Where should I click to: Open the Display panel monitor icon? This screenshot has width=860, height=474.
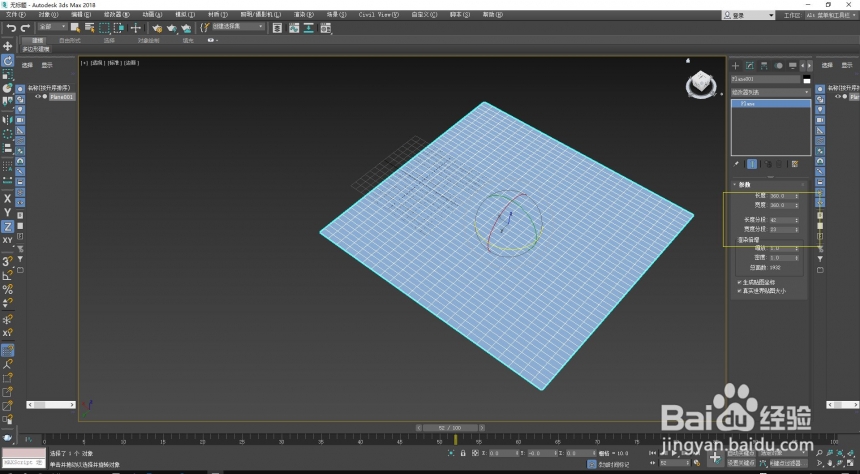793,66
